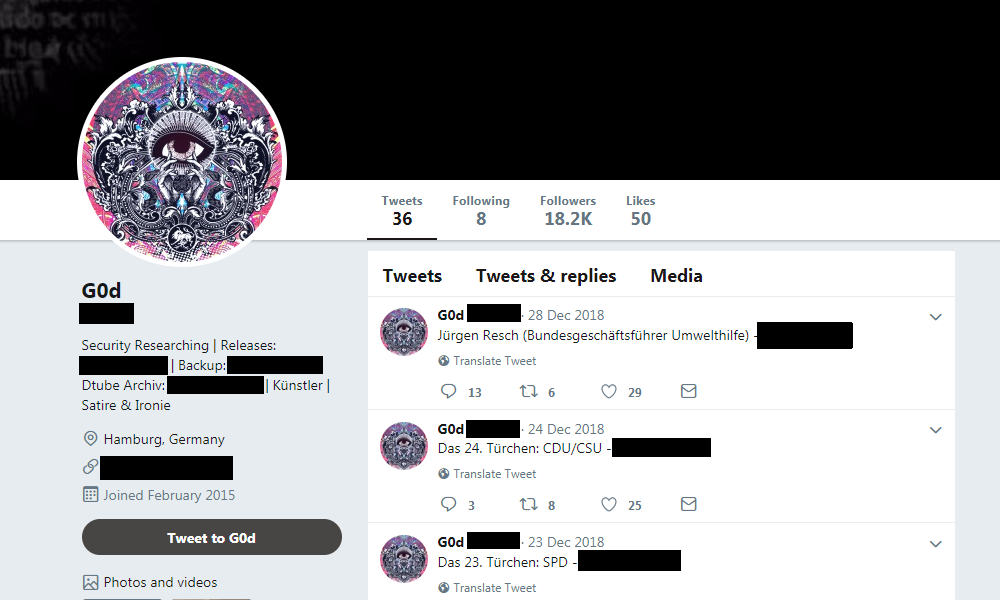Retweet the Jürgen Resch tweet
This screenshot has height=600, width=1000.
[x=529, y=391]
